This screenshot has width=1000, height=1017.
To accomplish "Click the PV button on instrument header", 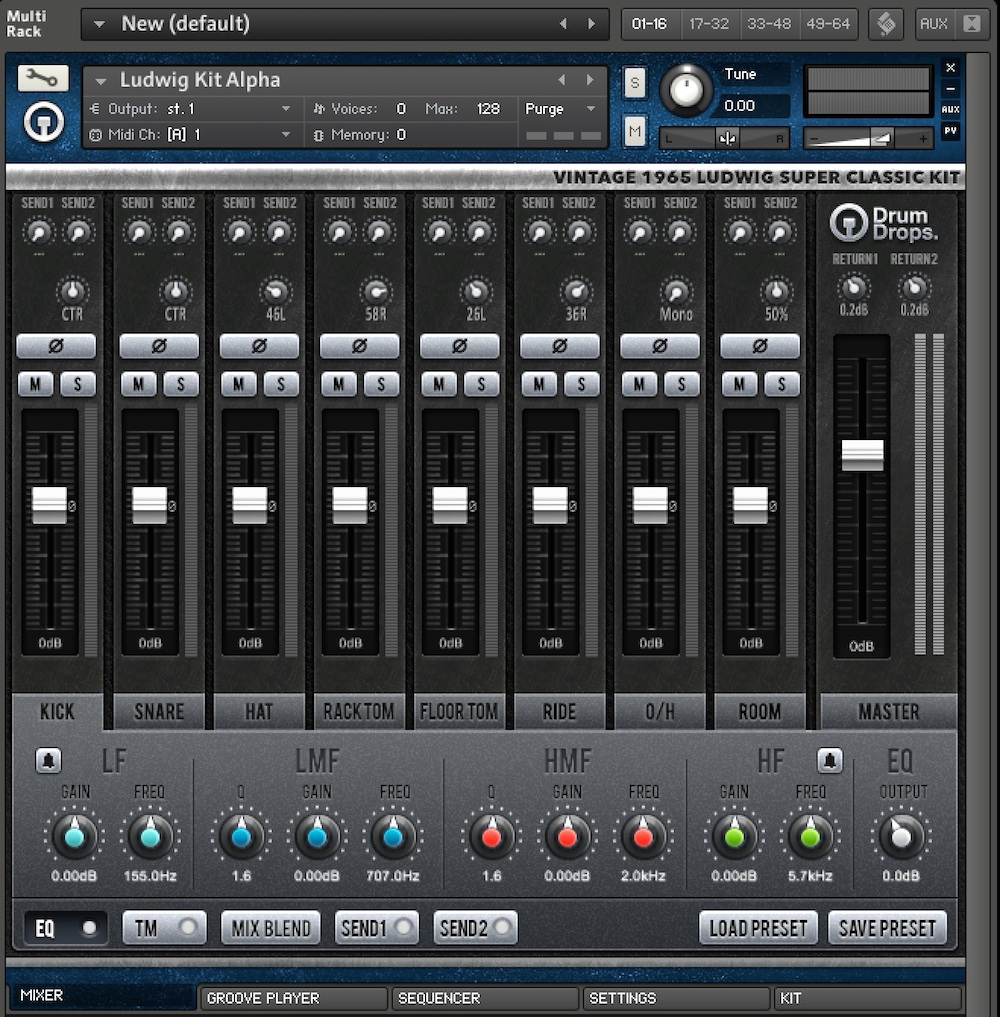I will point(950,131).
